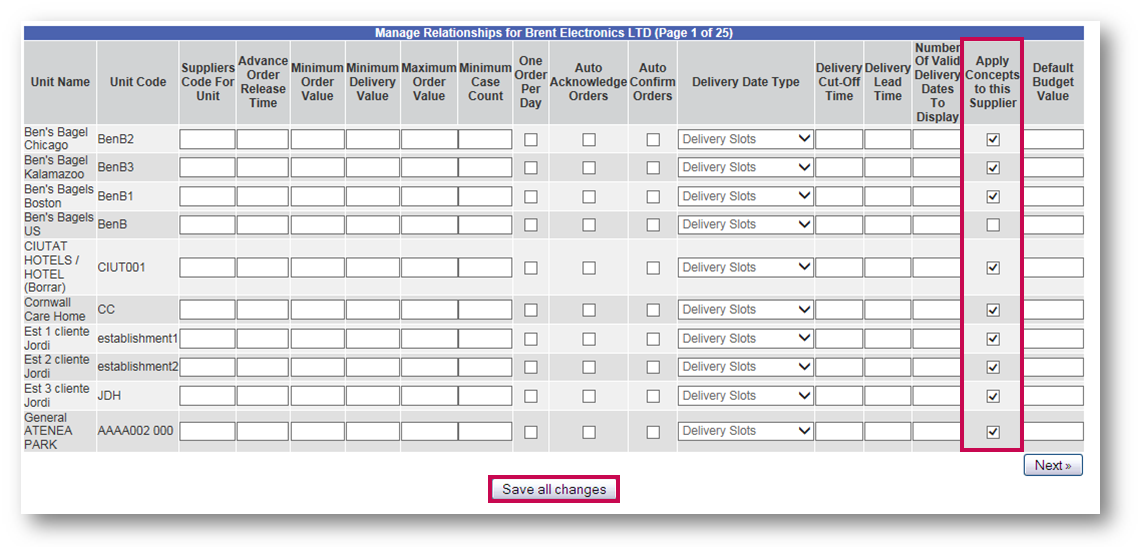1142x547 pixels.
Task: Click Suppliers Code field for Ben's Bagel Chicago
Action: (208, 140)
